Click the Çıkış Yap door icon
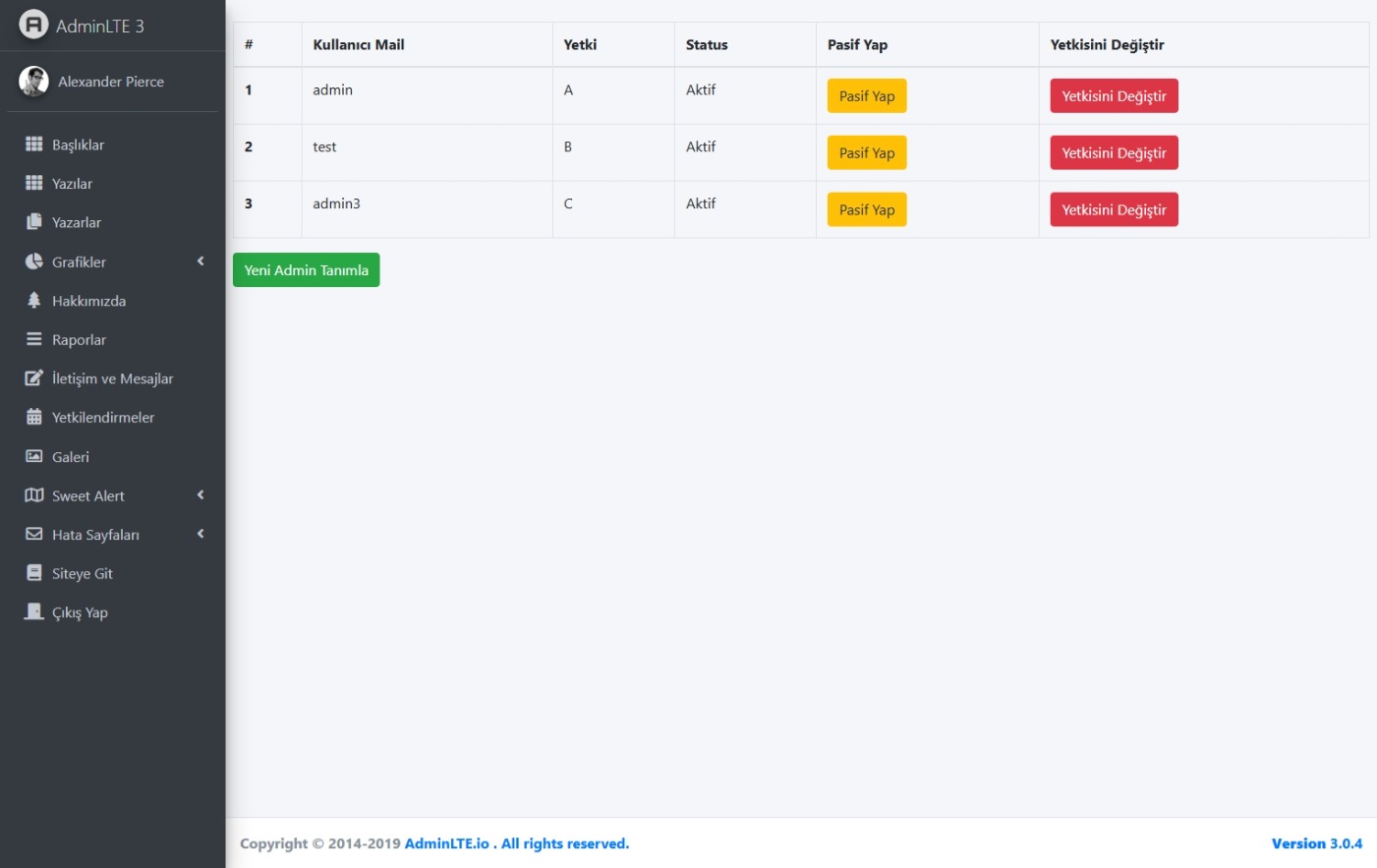The image size is (1377, 868). click(x=33, y=612)
